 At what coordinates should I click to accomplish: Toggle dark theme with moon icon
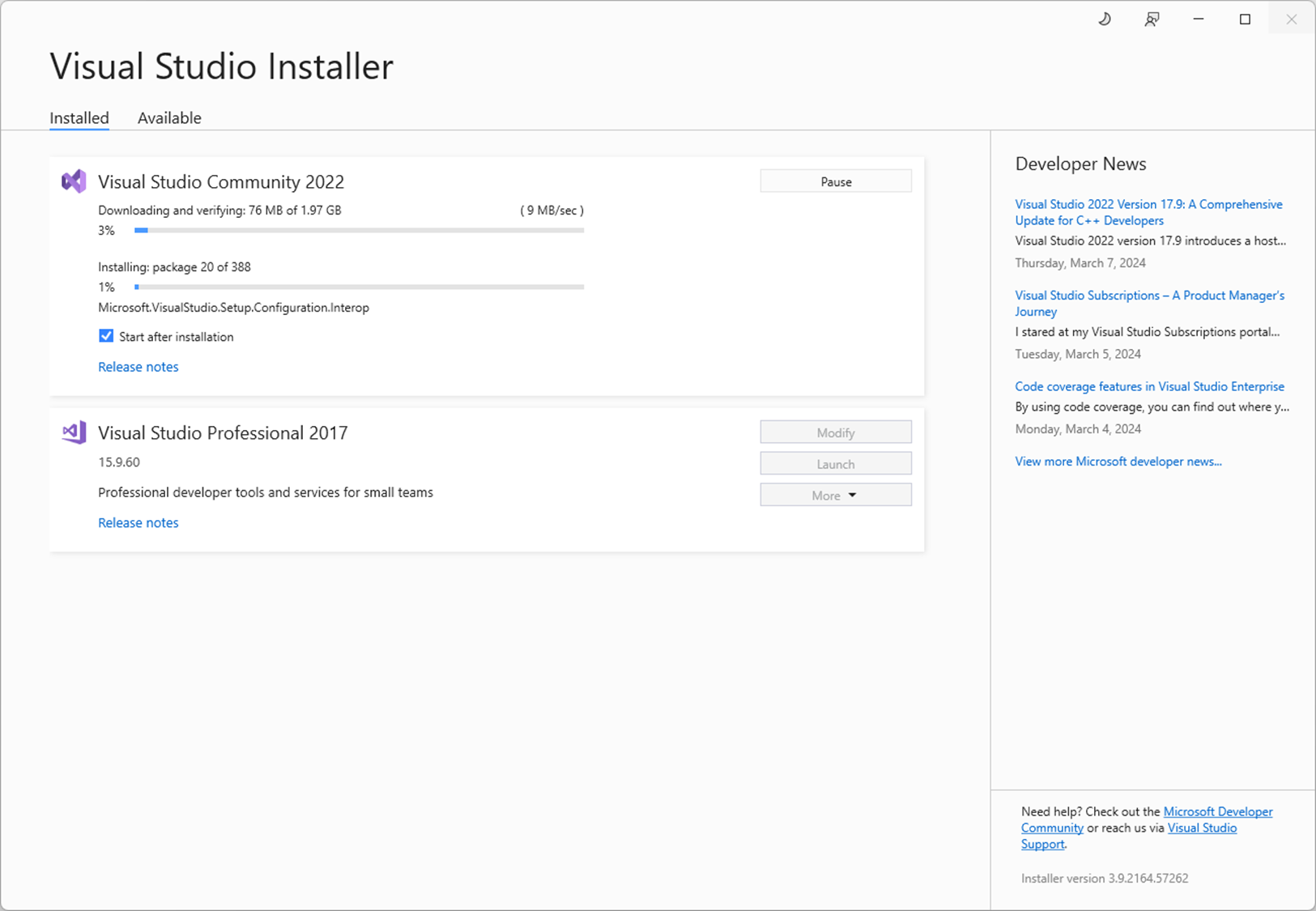1105,19
